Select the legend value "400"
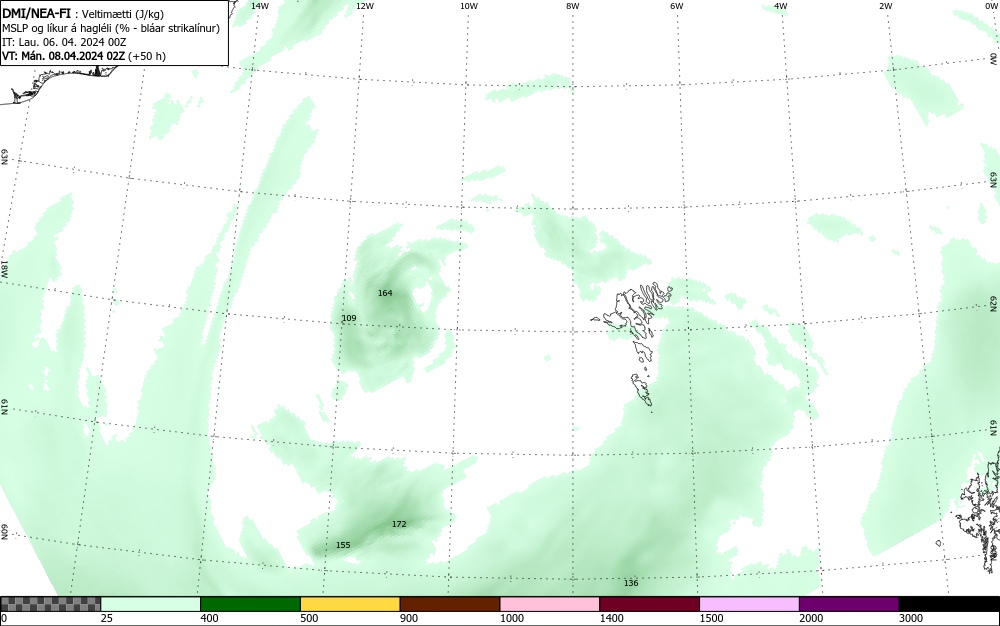The image size is (1000, 626). [209, 618]
